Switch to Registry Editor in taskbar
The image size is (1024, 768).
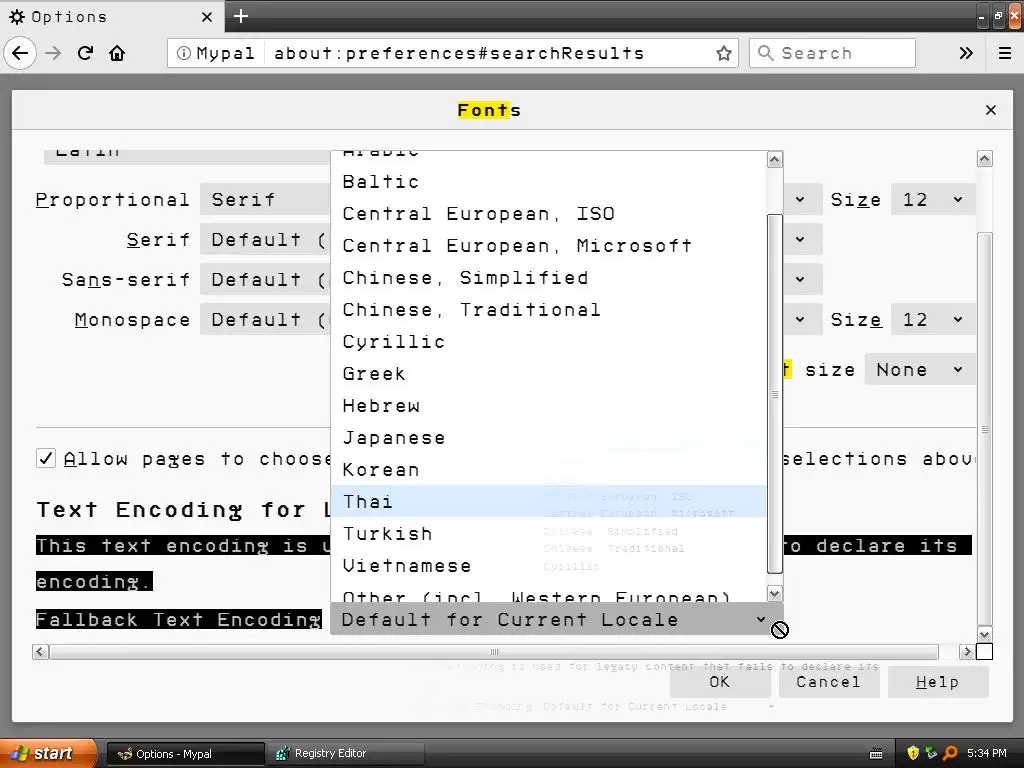(x=346, y=753)
